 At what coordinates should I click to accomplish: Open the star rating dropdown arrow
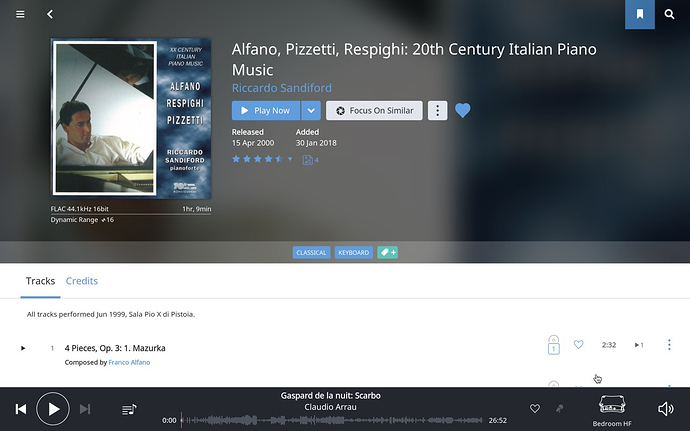[x=290, y=159]
